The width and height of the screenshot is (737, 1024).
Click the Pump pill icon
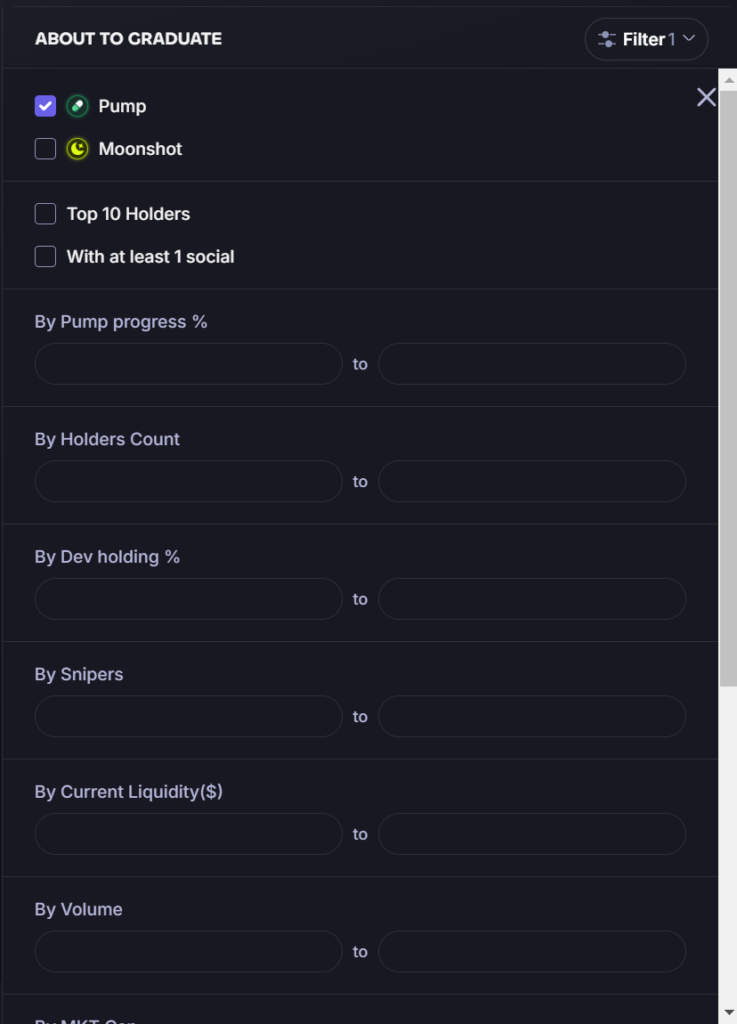pyautogui.click(x=77, y=106)
